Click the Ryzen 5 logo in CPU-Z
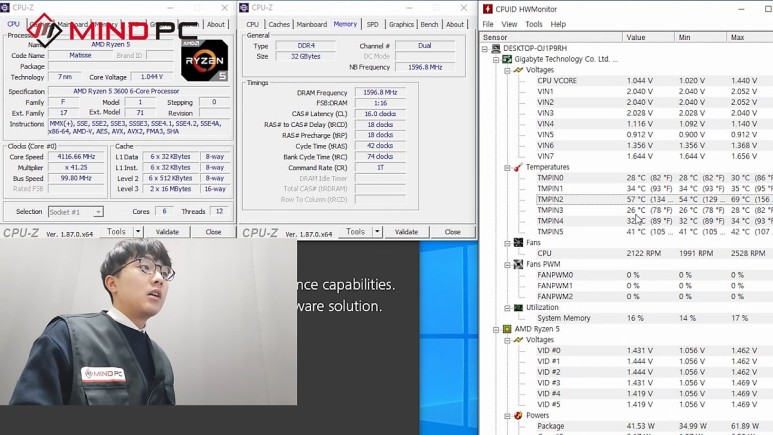 tap(205, 60)
